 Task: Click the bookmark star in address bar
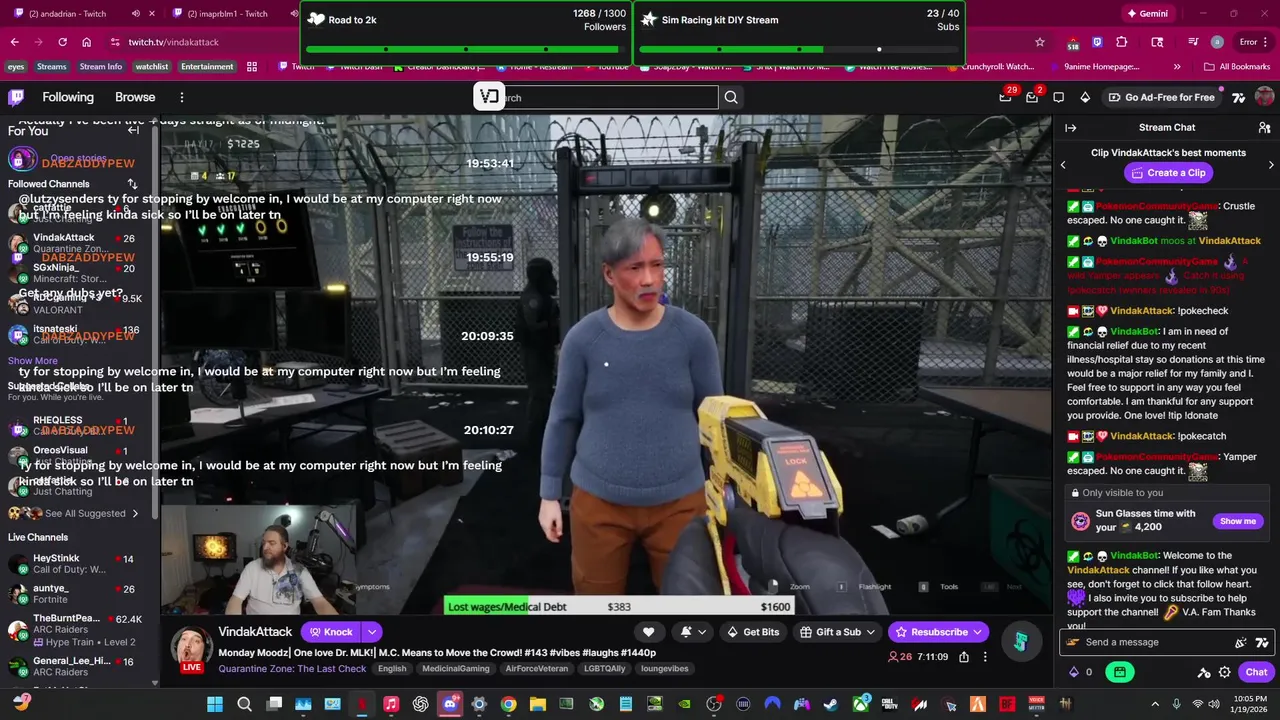click(1040, 42)
